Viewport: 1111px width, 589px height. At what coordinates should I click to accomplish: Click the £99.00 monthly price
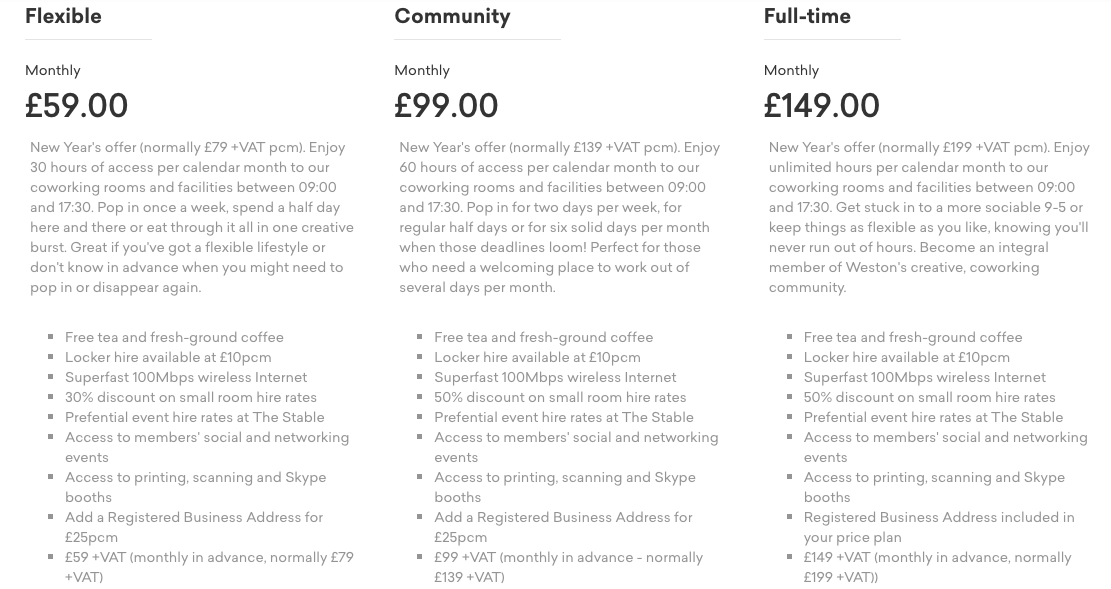pos(446,106)
